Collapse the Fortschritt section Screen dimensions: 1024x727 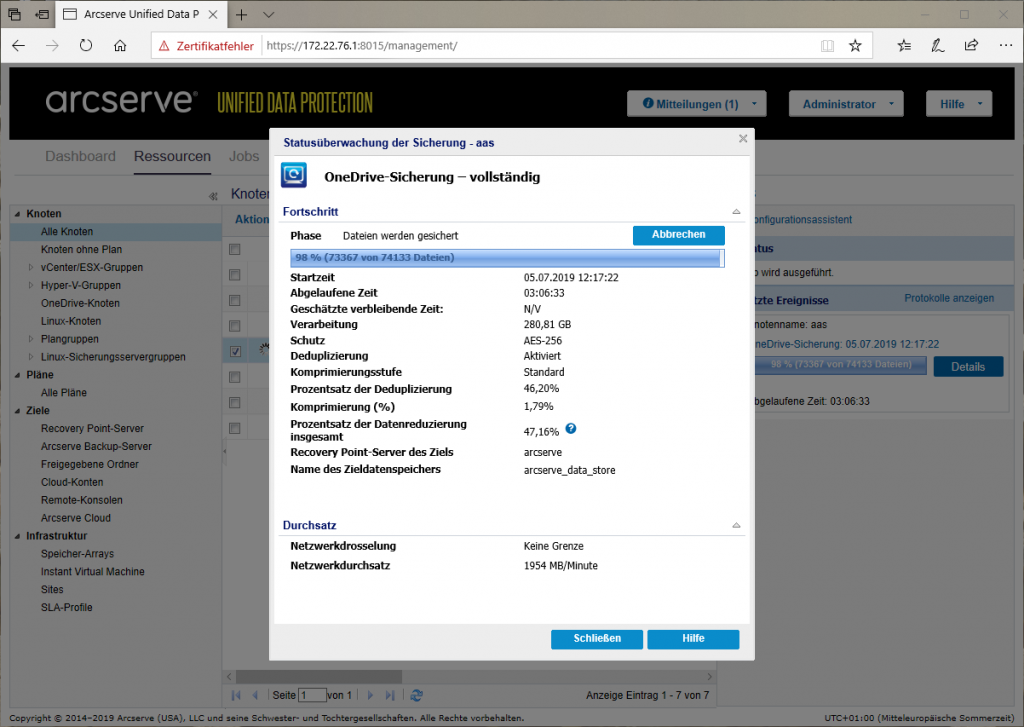tap(737, 212)
